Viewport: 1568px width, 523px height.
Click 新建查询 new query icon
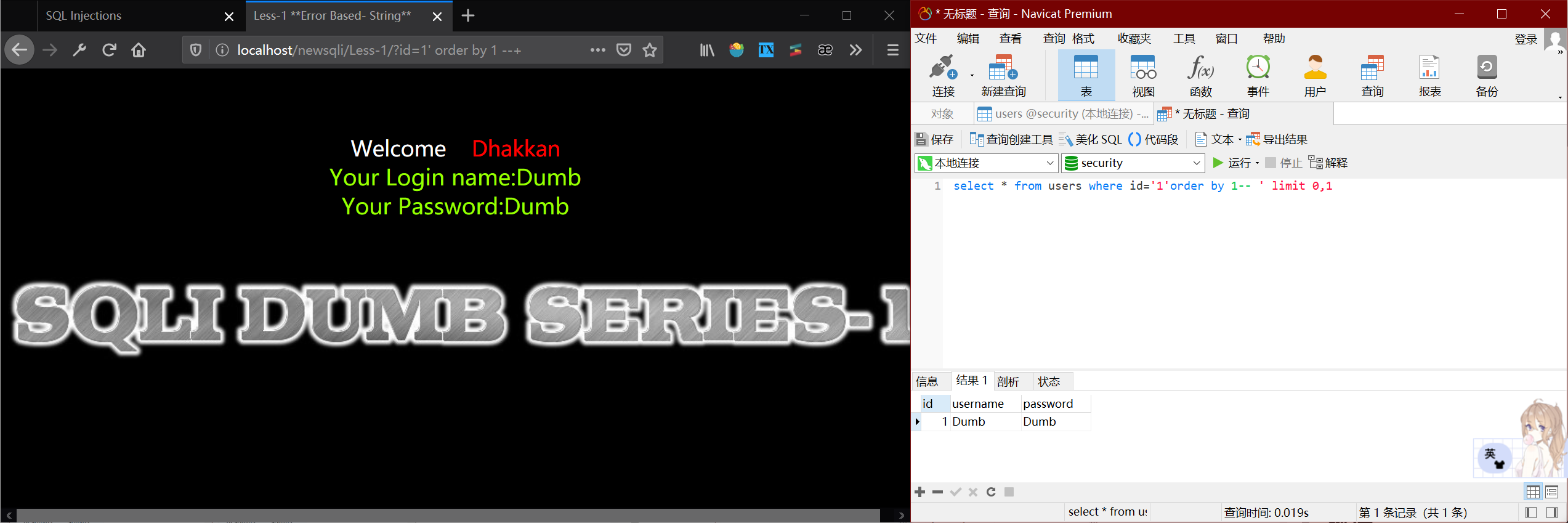[1003, 76]
